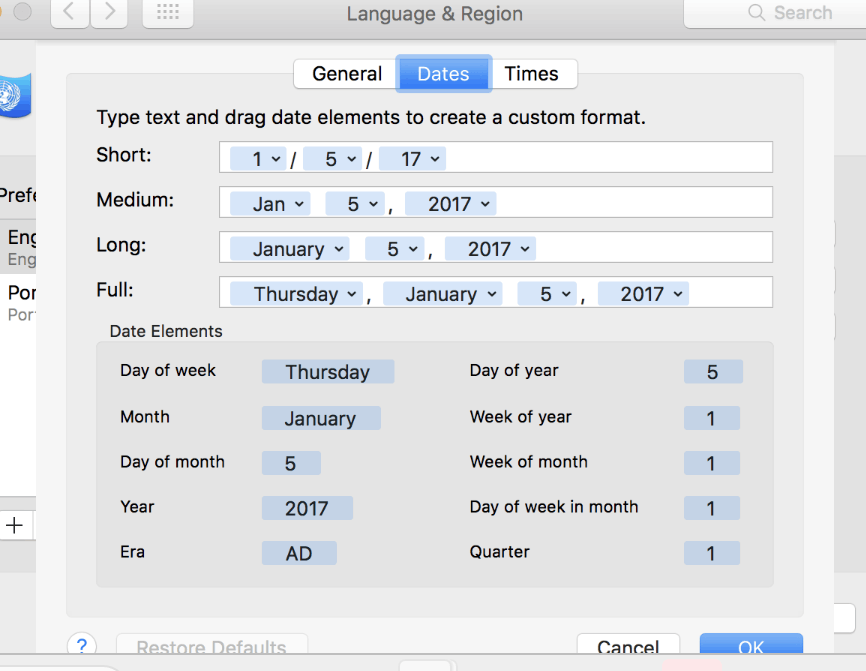The image size is (866, 671).
Task: Click the 'Short:' label
Action: 124,155
